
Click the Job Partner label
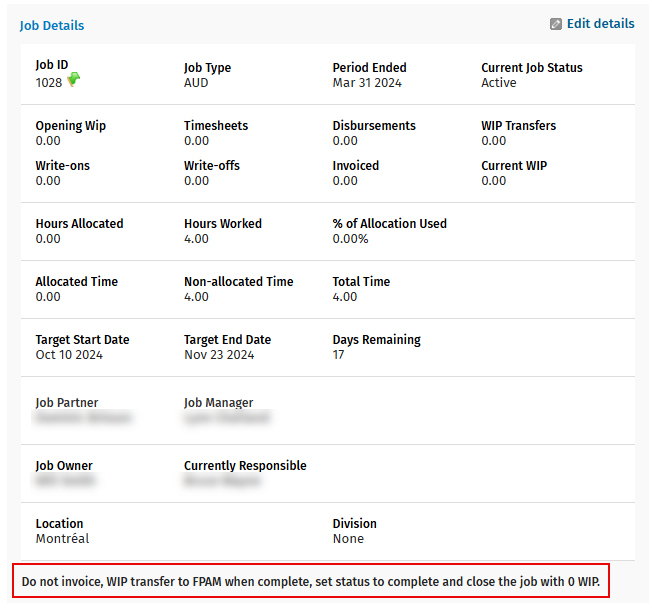click(67, 403)
